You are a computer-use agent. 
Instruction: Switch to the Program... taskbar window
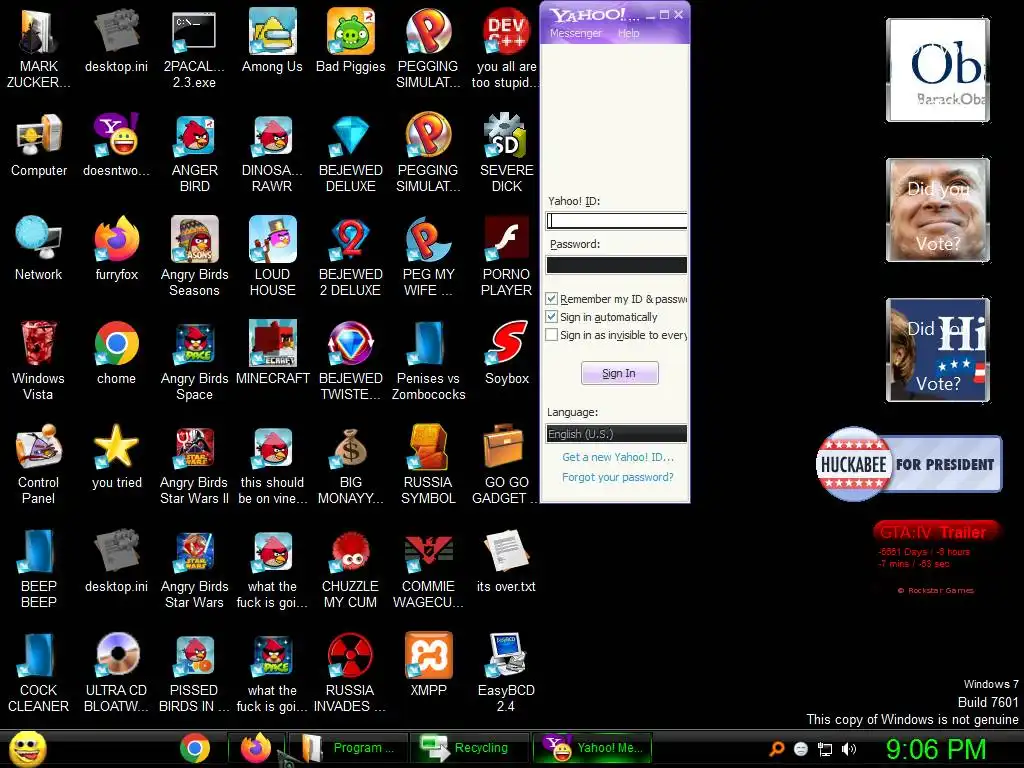click(x=347, y=748)
